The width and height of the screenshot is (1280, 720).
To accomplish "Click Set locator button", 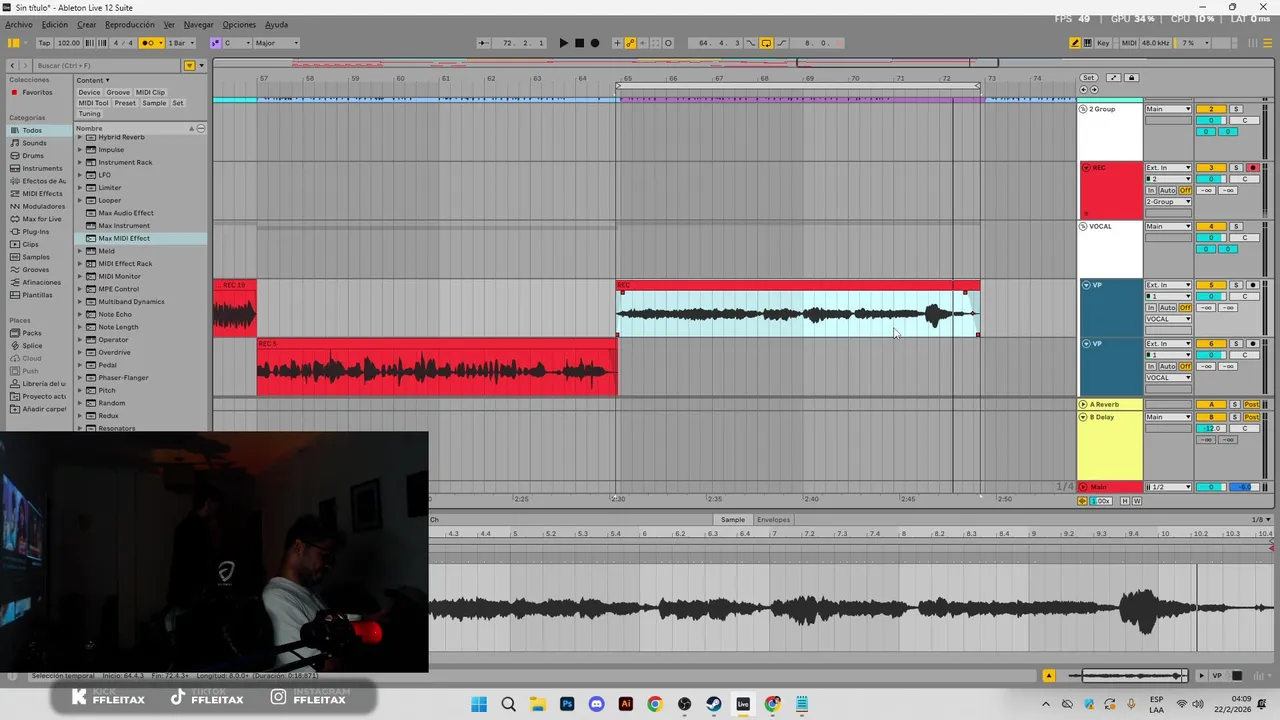I will [x=1088, y=77].
